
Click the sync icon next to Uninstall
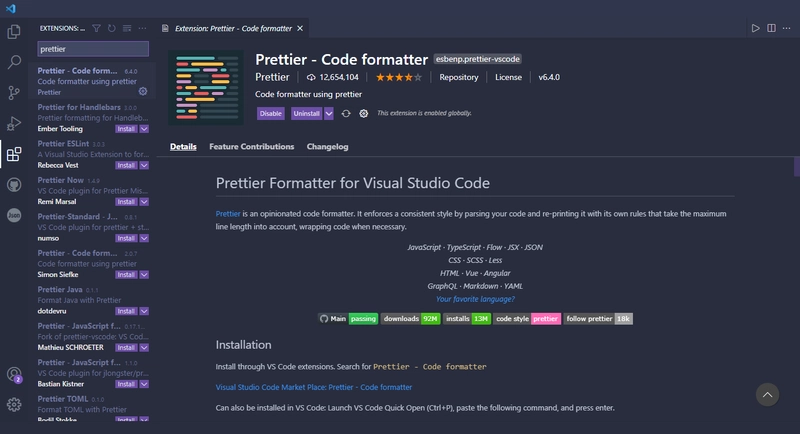pyautogui.click(x=346, y=114)
